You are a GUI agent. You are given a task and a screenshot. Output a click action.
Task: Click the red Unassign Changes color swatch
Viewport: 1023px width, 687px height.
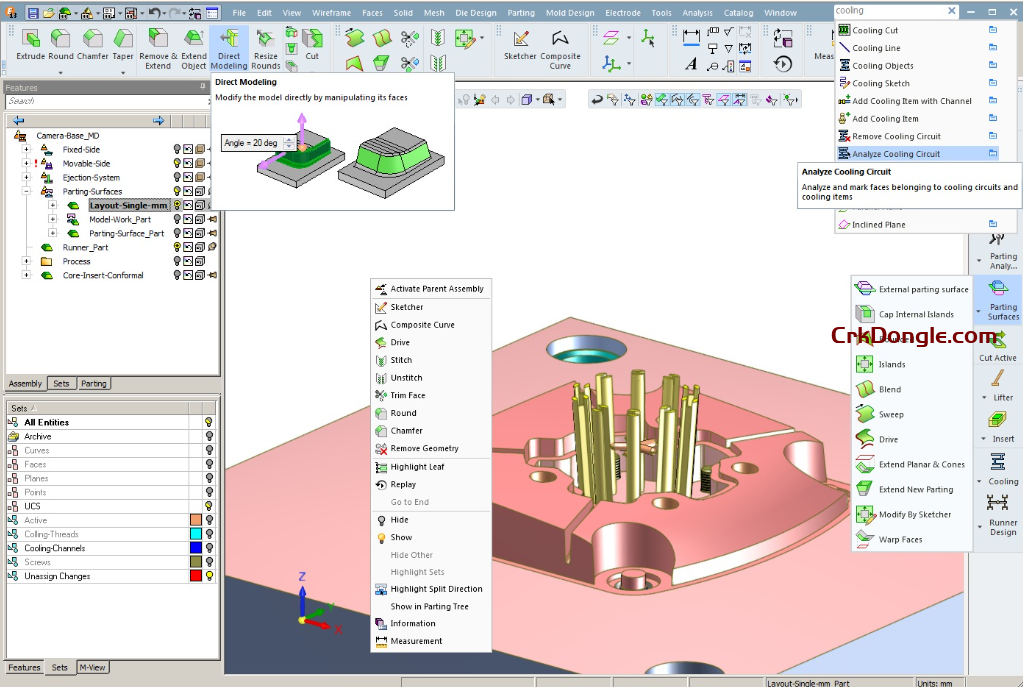click(196, 576)
